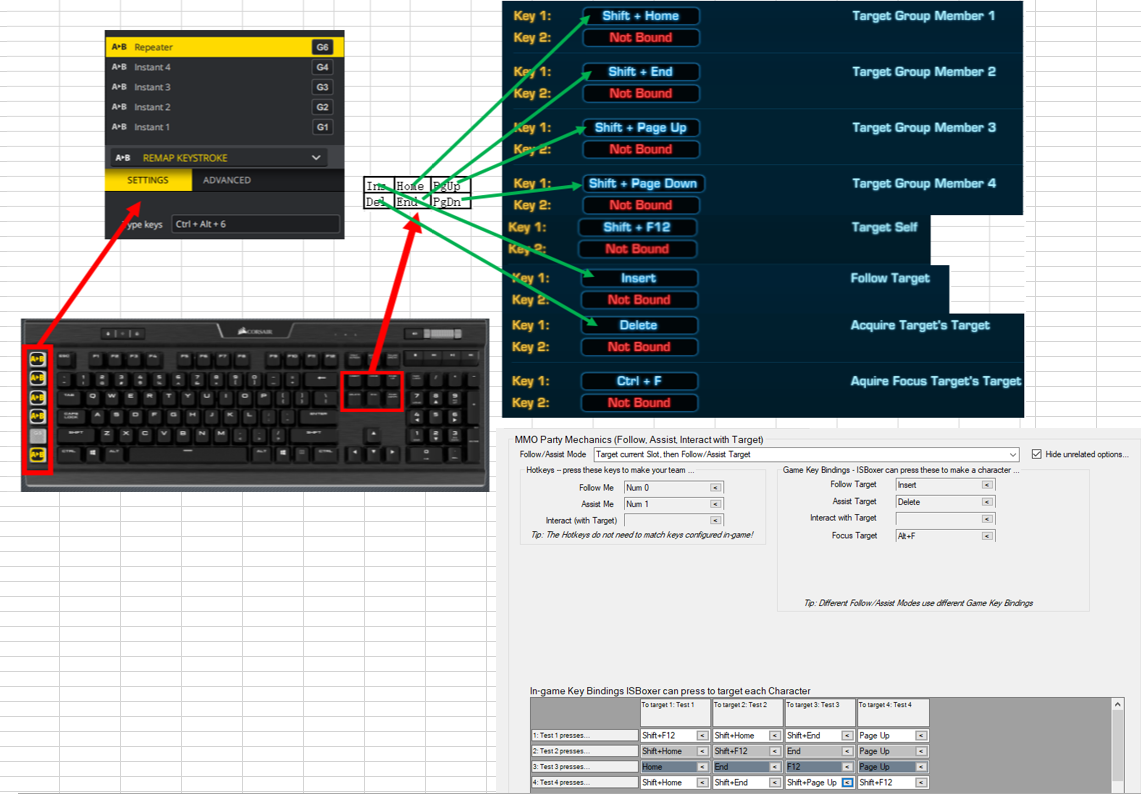This screenshot has height=794, width=1141.
Task: Toggle Hide unrelated options checkbox
Action: coord(1037,454)
